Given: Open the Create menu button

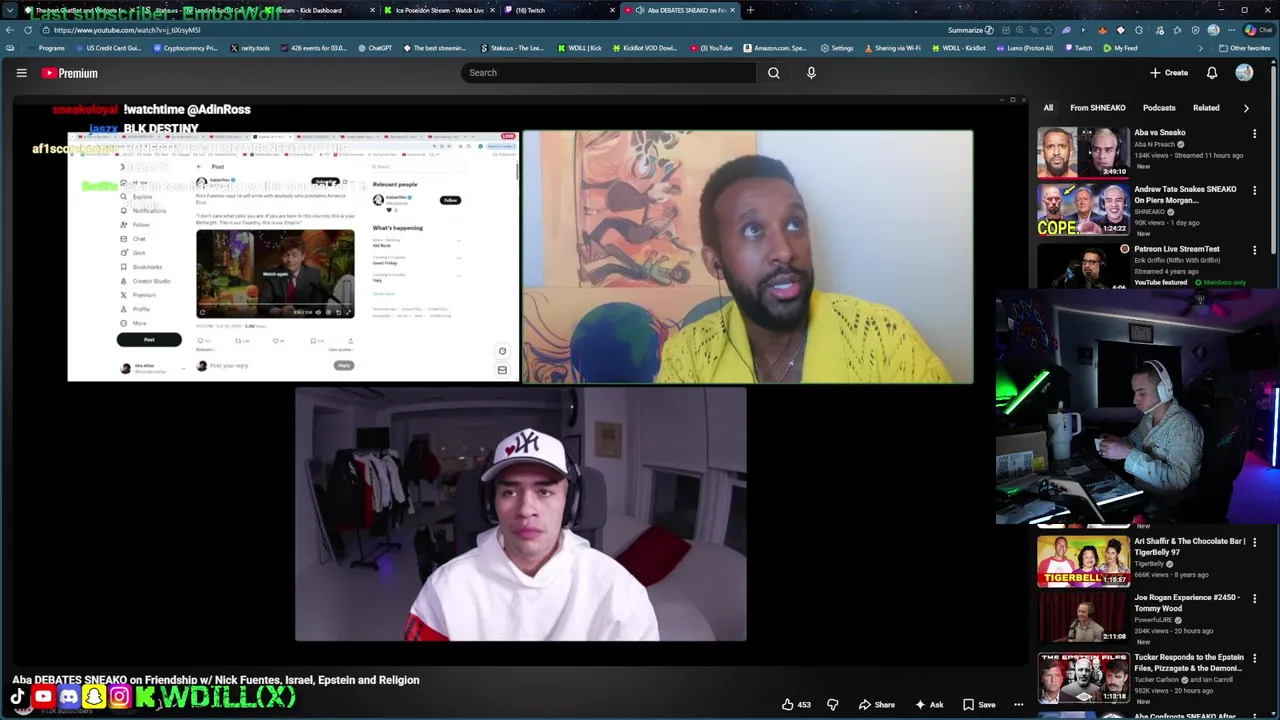Looking at the screenshot, I should pyautogui.click(x=1169, y=73).
